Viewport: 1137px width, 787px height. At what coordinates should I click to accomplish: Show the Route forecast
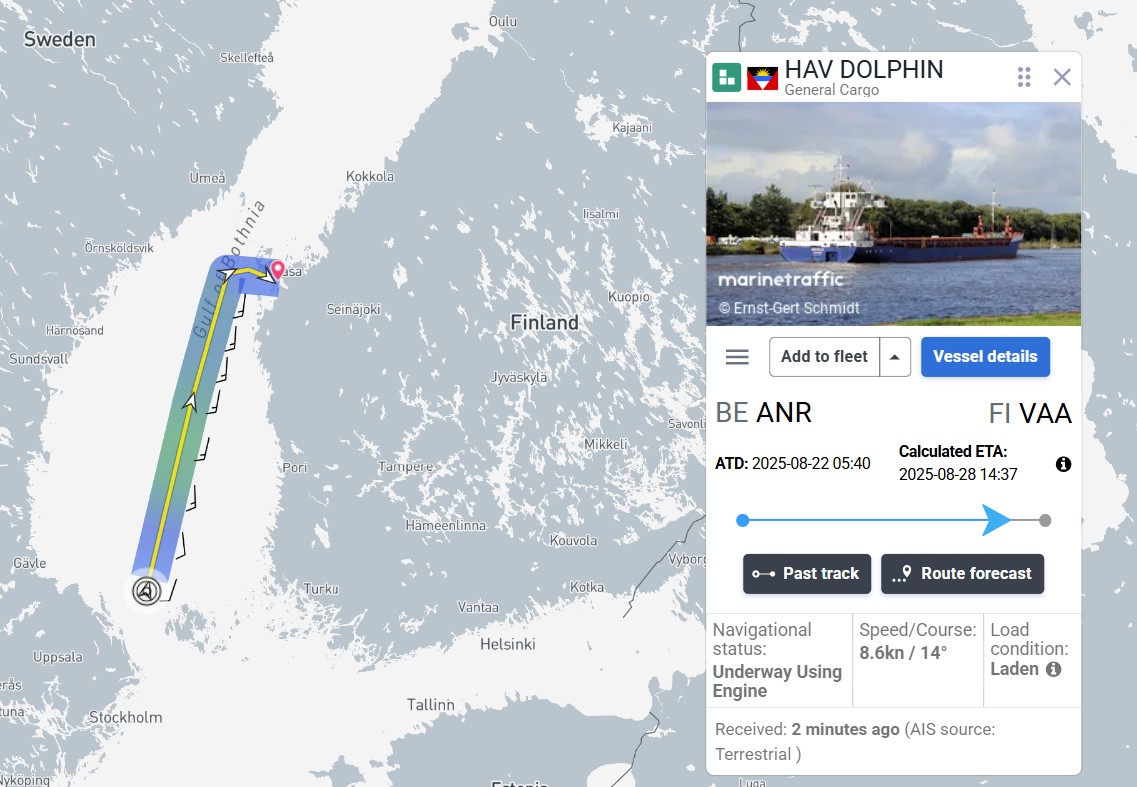(962, 574)
